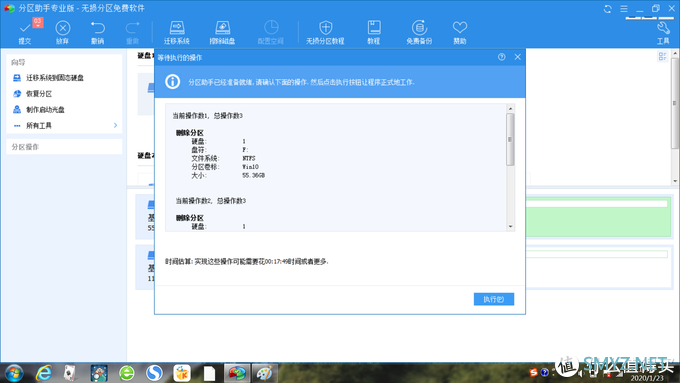Open the green 360 browser taskbar icon
Image resolution: width=680 pixels, height=383 pixels.
click(127, 373)
